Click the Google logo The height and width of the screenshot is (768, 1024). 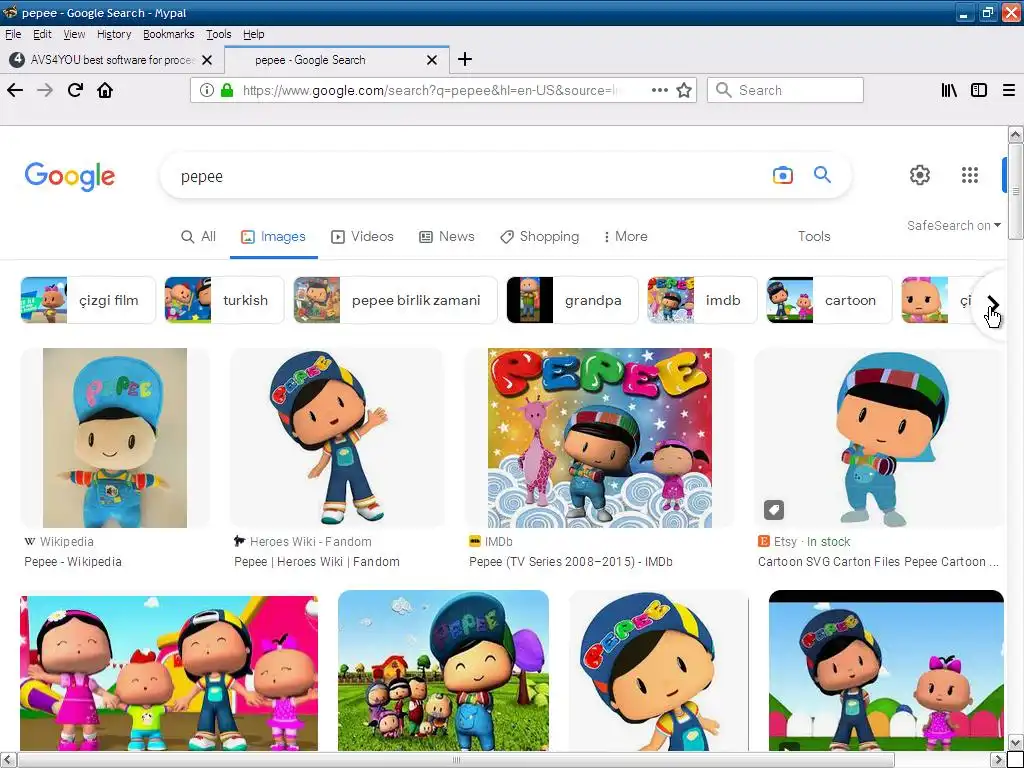click(70, 176)
